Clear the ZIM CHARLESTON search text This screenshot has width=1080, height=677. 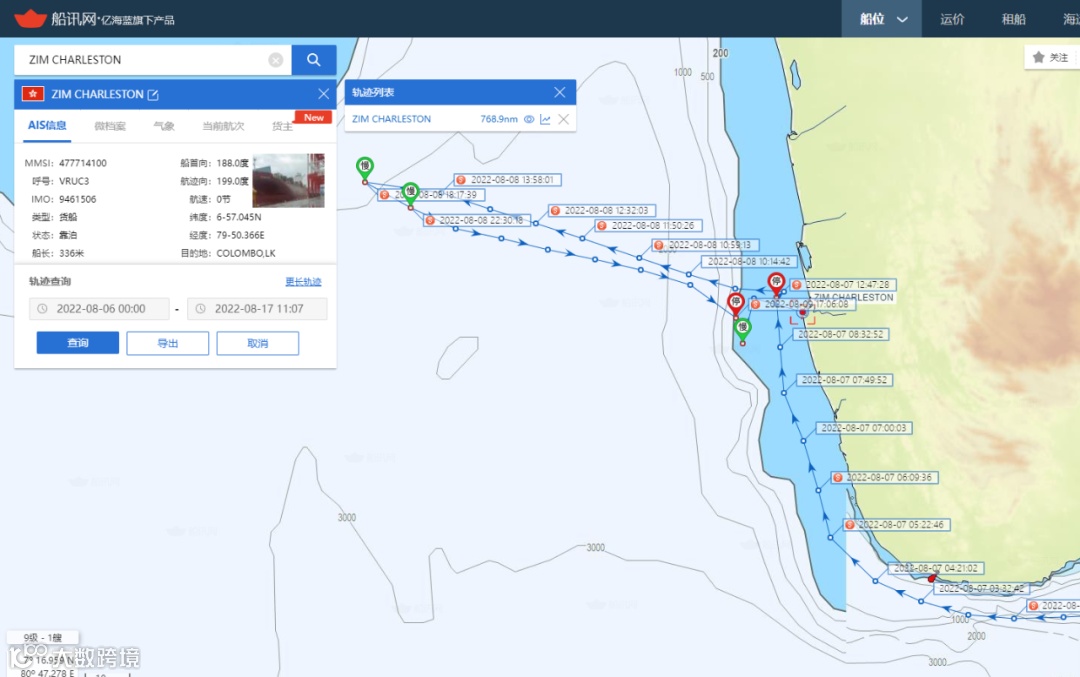coord(276,60)
